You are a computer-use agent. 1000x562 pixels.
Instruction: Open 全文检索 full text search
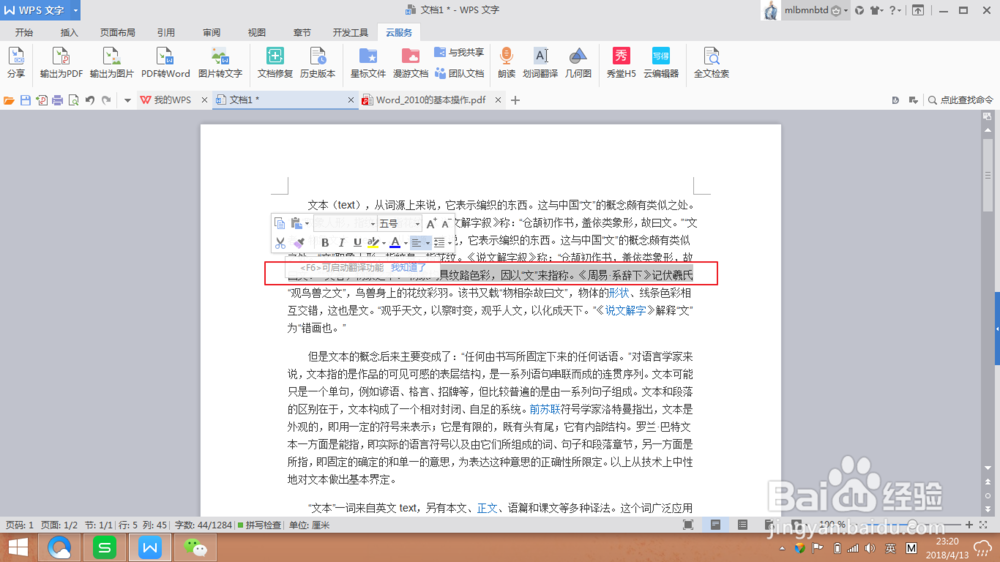[711, 63]
